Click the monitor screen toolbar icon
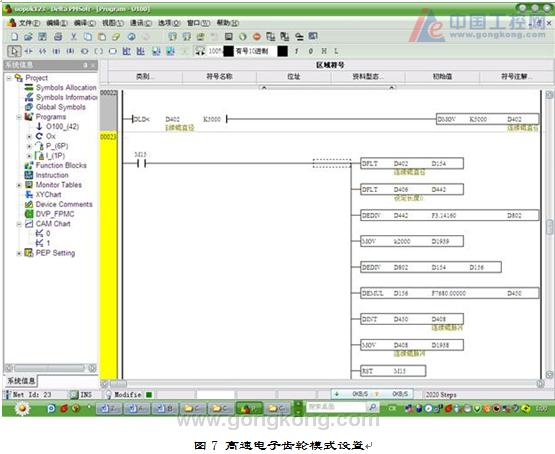 (229, 36)
